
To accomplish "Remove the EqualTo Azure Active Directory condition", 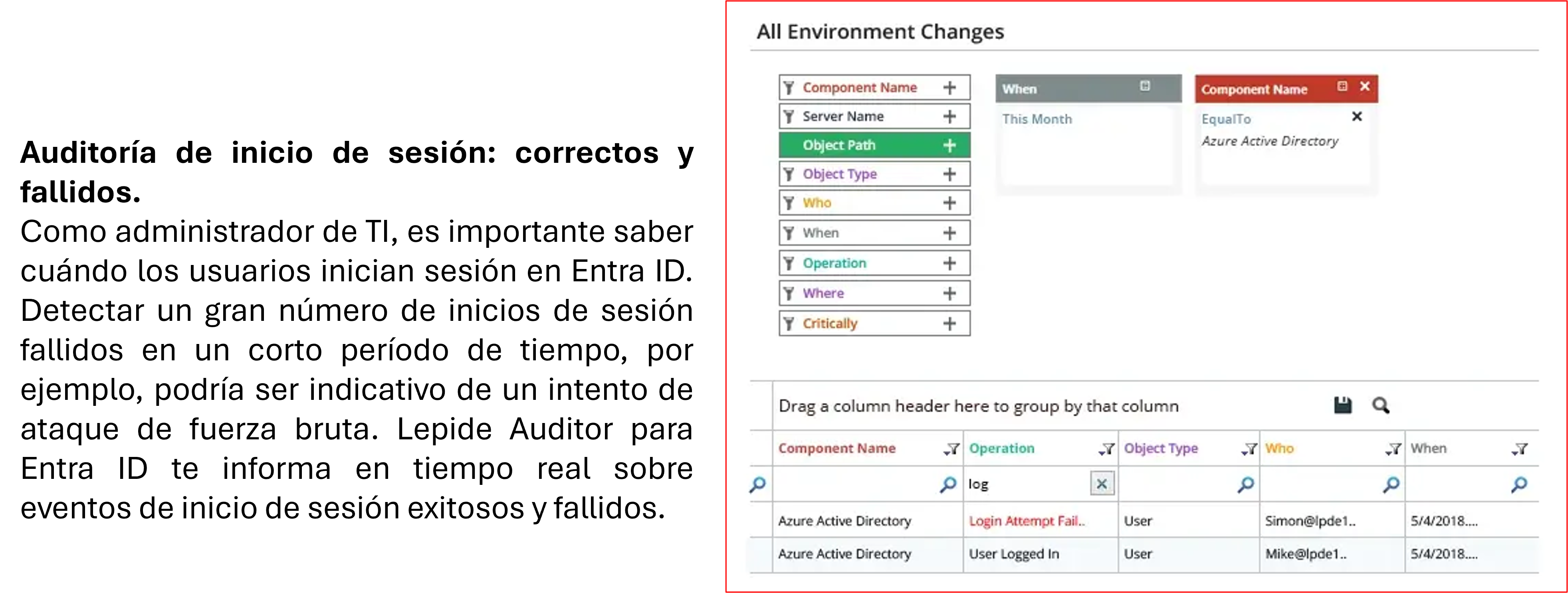I will point(1357,116).
